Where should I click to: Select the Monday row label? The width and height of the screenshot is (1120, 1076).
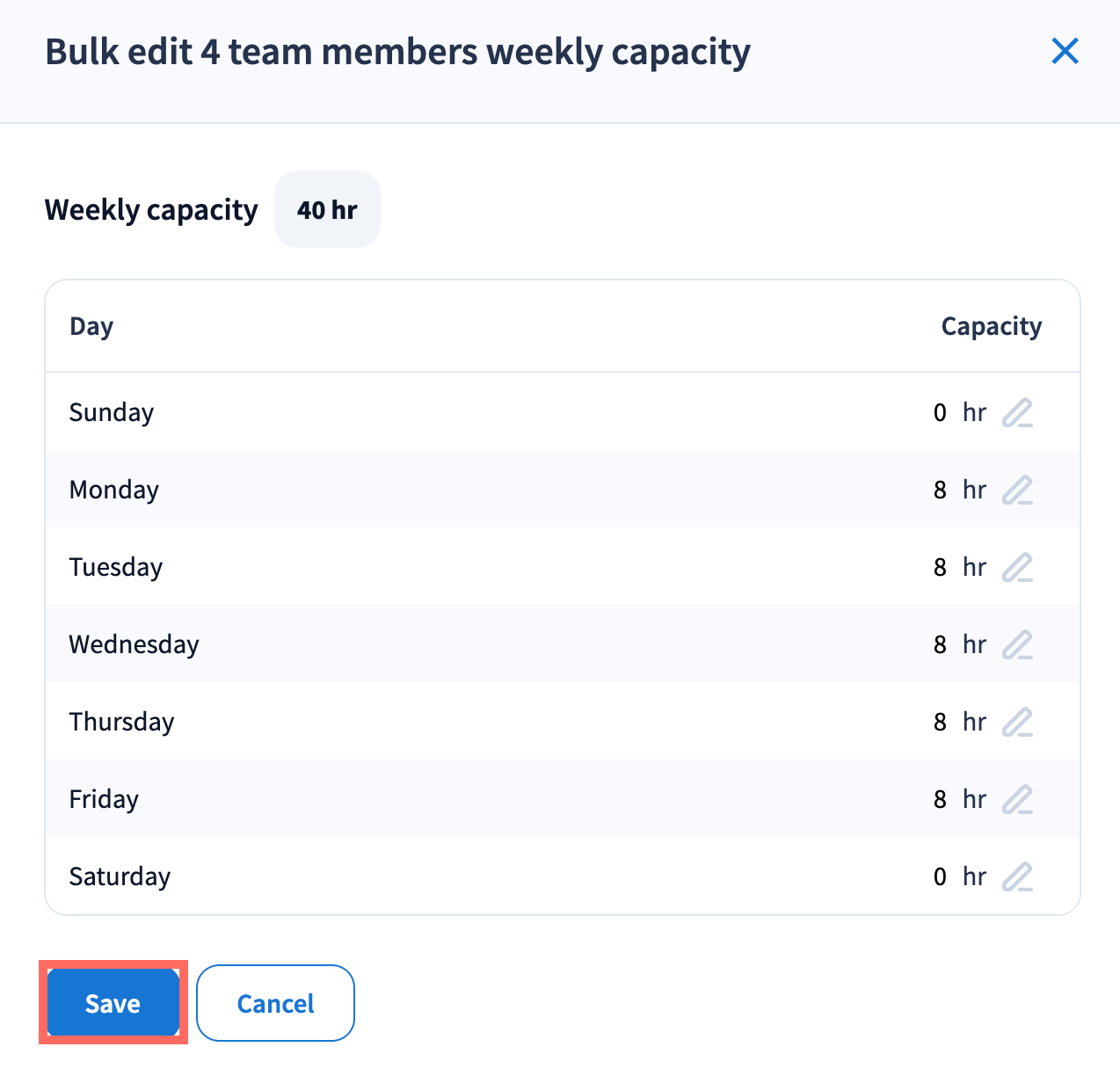pyautogui.click(x=114, y=490)
